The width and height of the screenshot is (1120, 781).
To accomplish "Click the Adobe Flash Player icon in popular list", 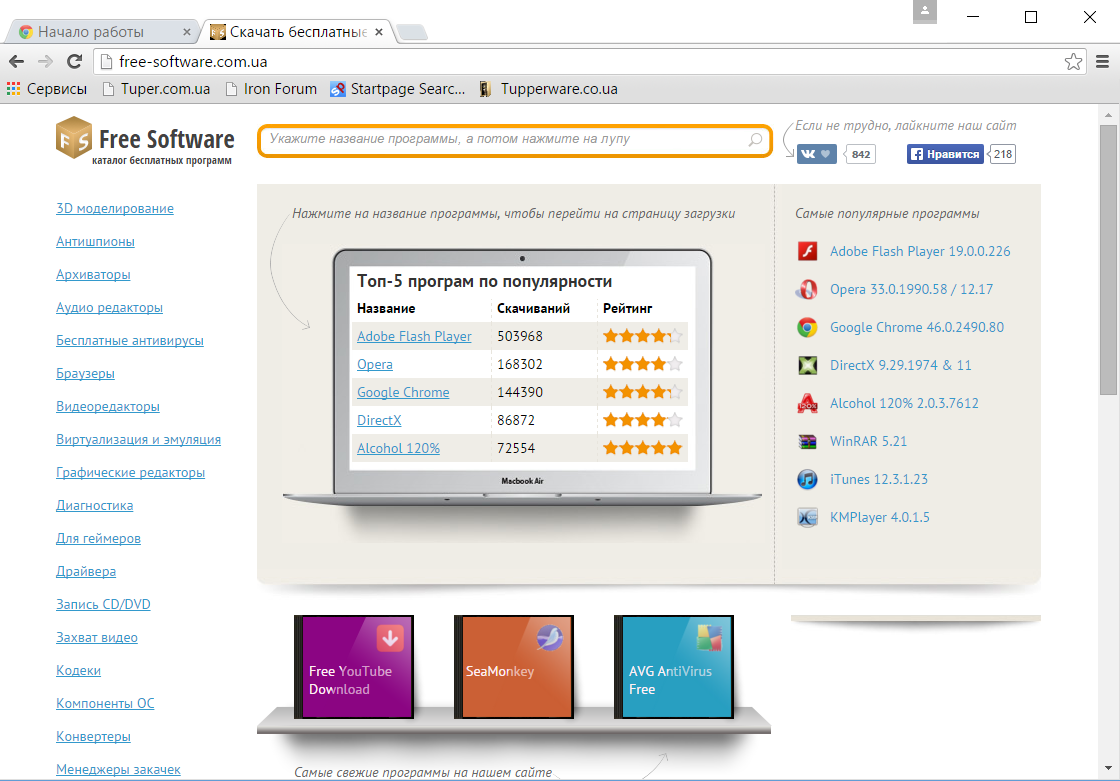I will coord(807,251).
